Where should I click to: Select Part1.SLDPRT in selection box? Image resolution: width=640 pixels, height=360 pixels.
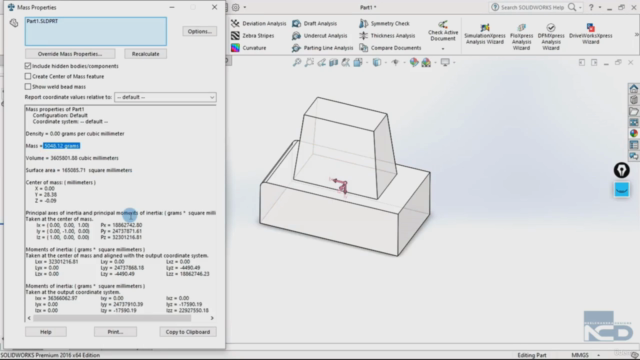42,21
